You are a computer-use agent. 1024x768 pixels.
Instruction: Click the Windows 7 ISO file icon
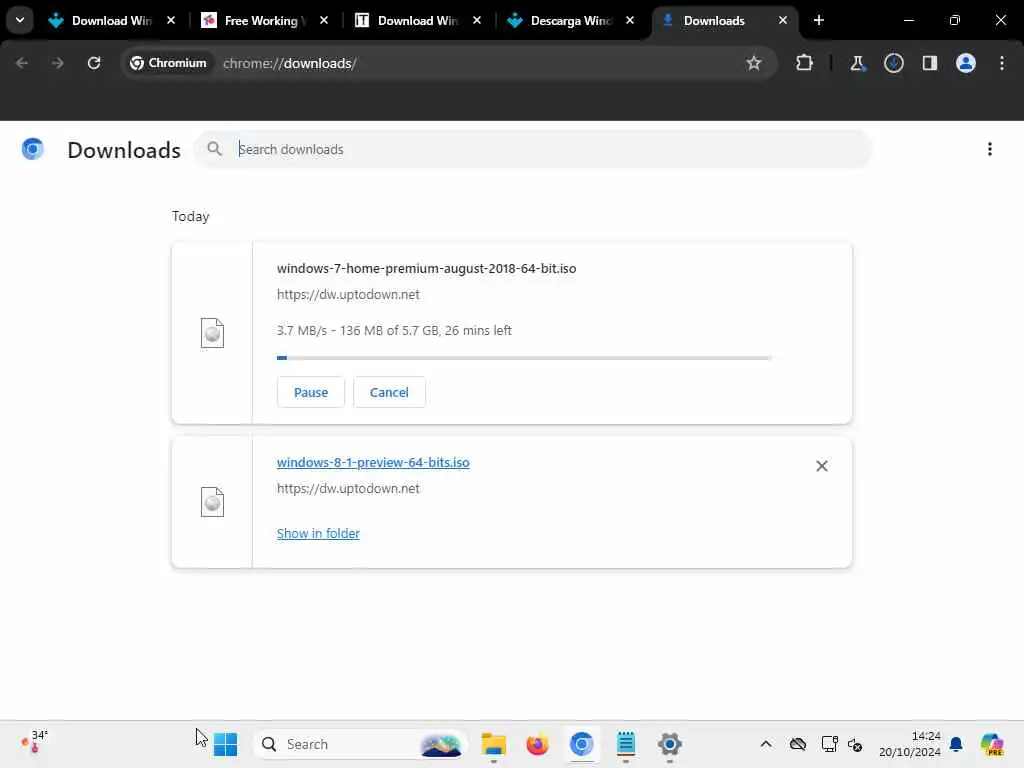[212, 333]
